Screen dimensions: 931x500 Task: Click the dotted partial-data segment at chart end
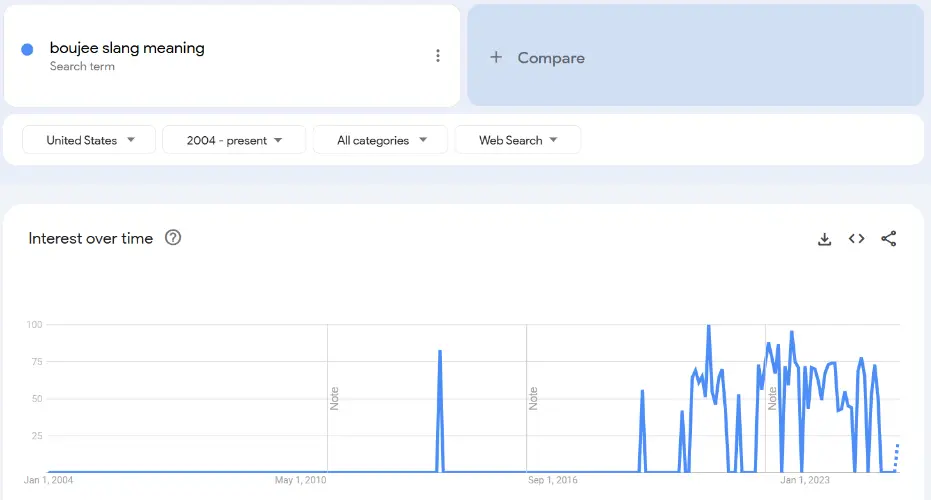click(897, 457)
